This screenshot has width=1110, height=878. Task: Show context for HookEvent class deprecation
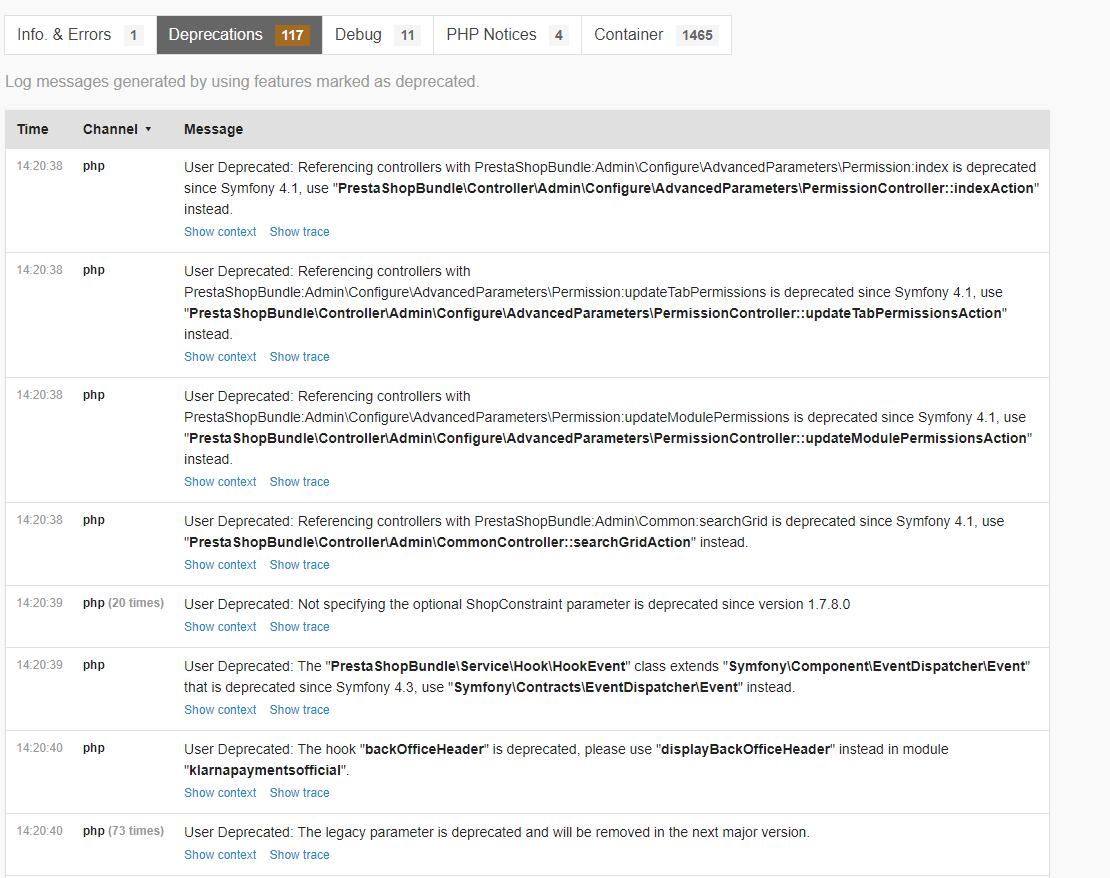(220, 709)
